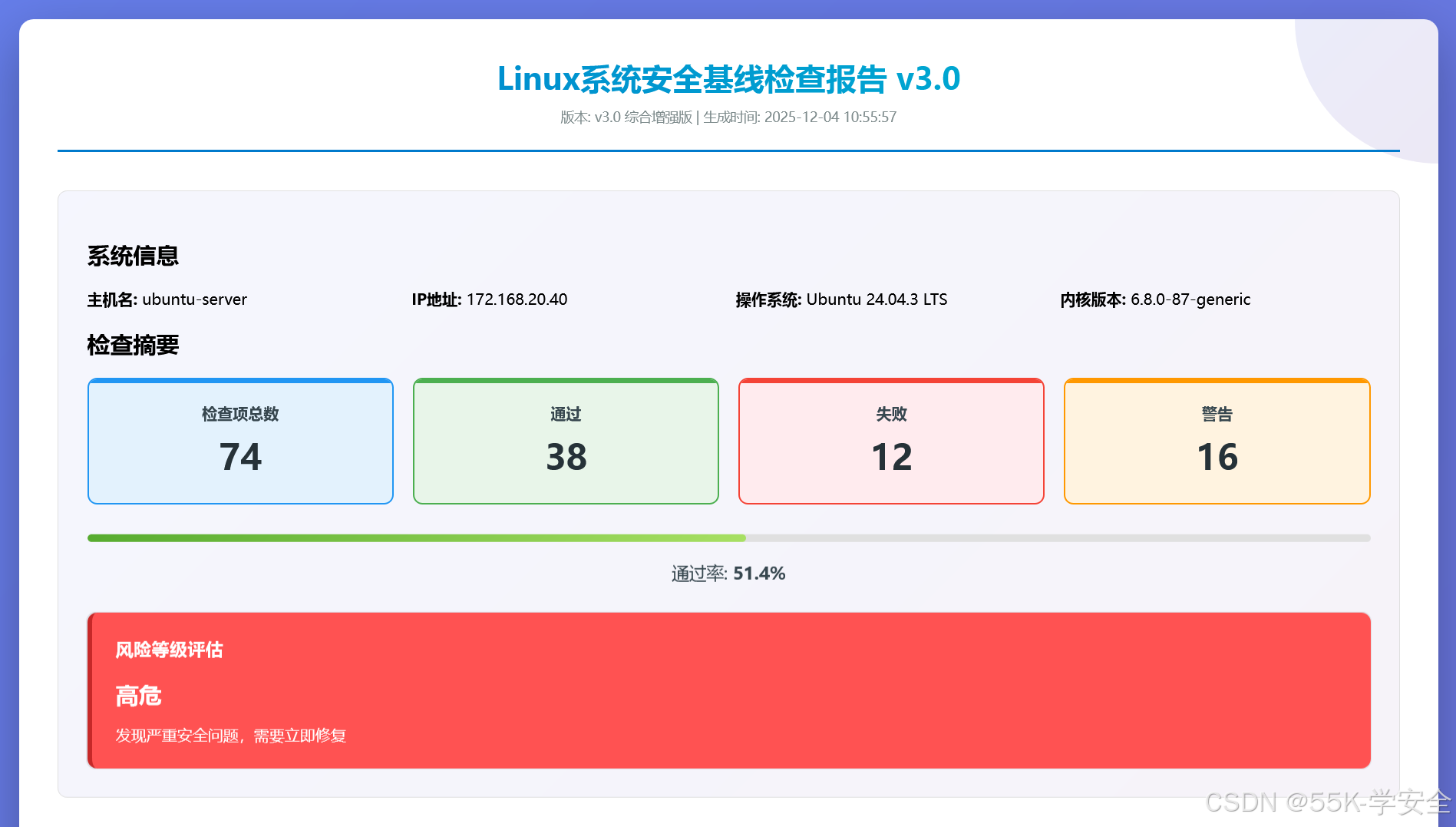Image resolution: width=1456 pixels, height=827 pixels.
Task: Click the 通过率 51.4% pass-rate text
Action: pyautogui.click(x=727, y=573)
